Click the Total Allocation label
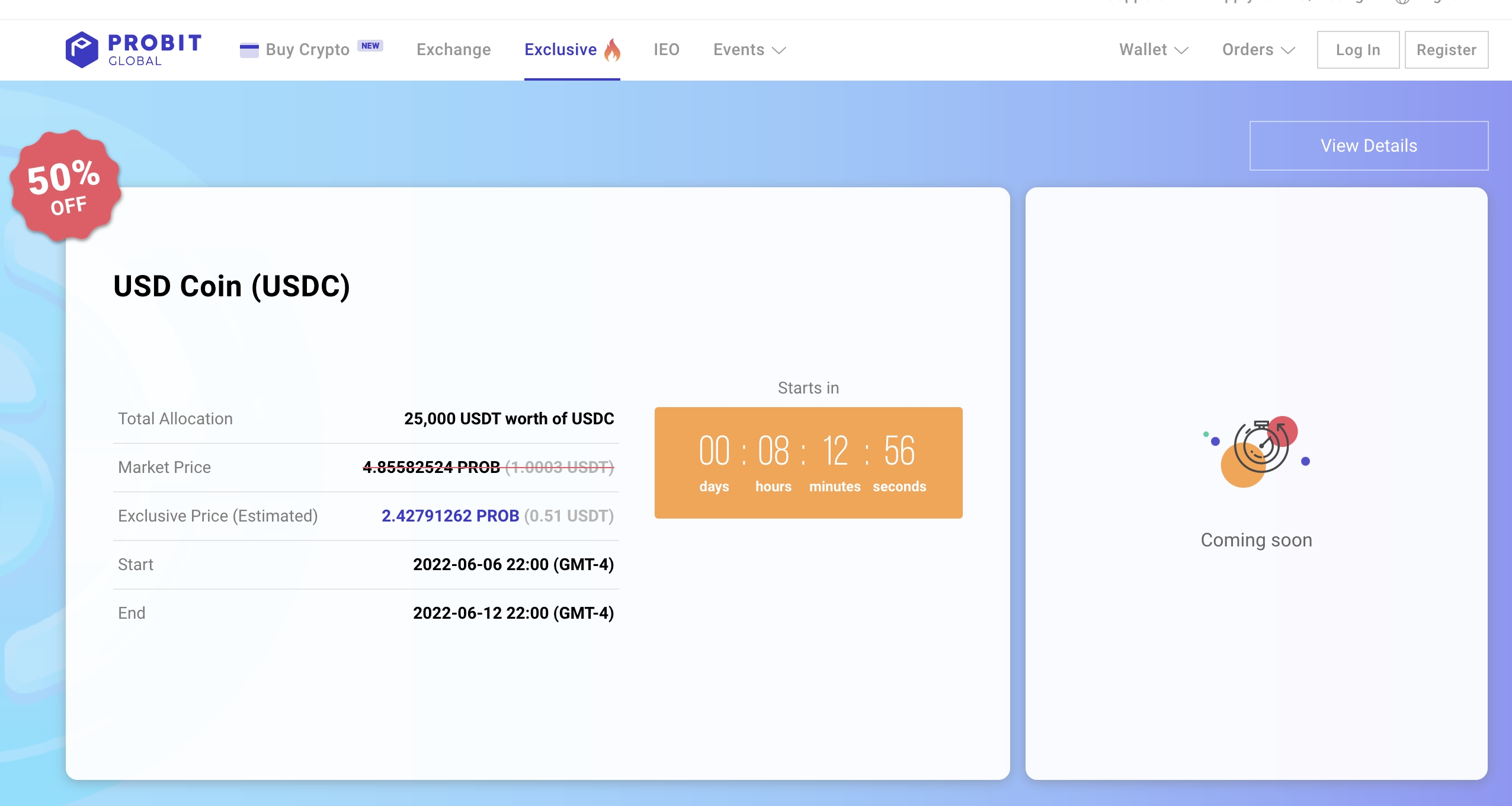Image resolution: width=1512 pixels, height=806 pixels. click(x=175, y=419)
